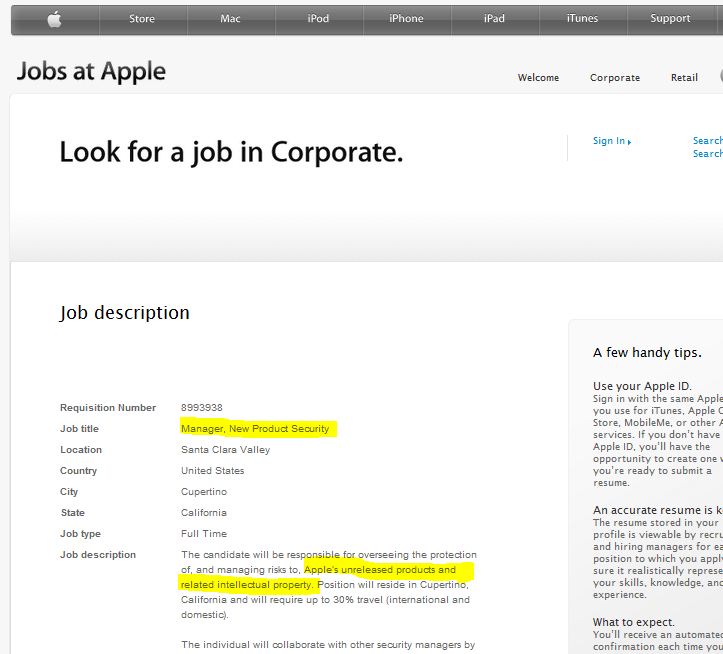This screenshot has height=654, width=723.
Task: Go to the Support page
Action: tap(670, 19)
